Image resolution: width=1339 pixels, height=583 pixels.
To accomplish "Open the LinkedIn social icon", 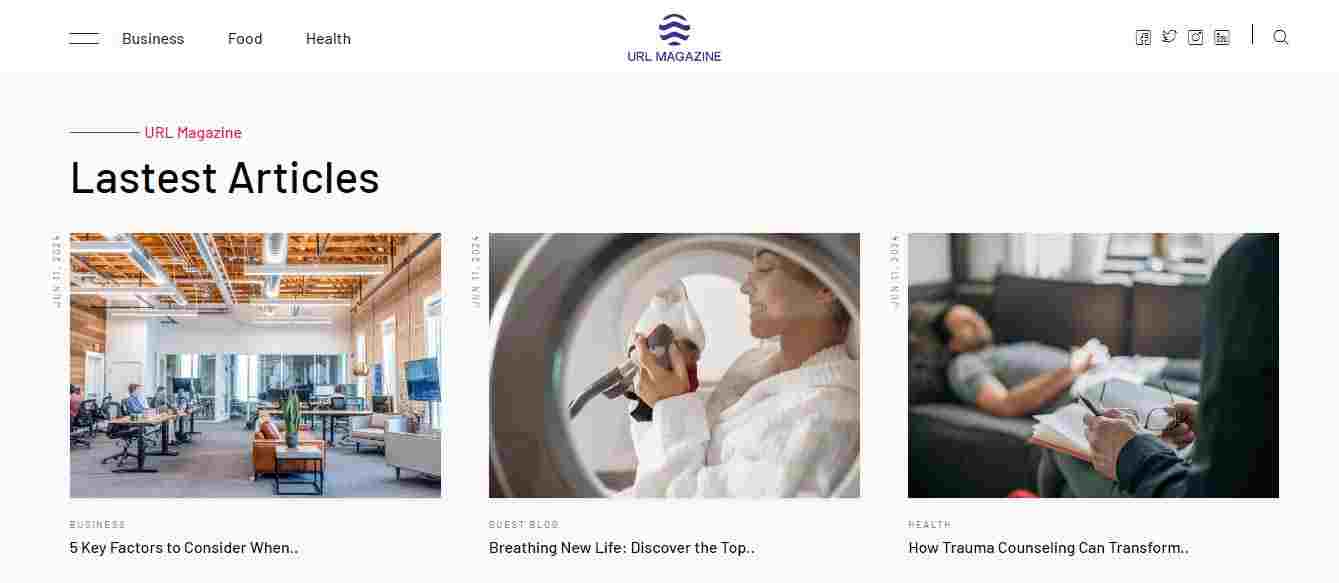I will (1222, 38).
